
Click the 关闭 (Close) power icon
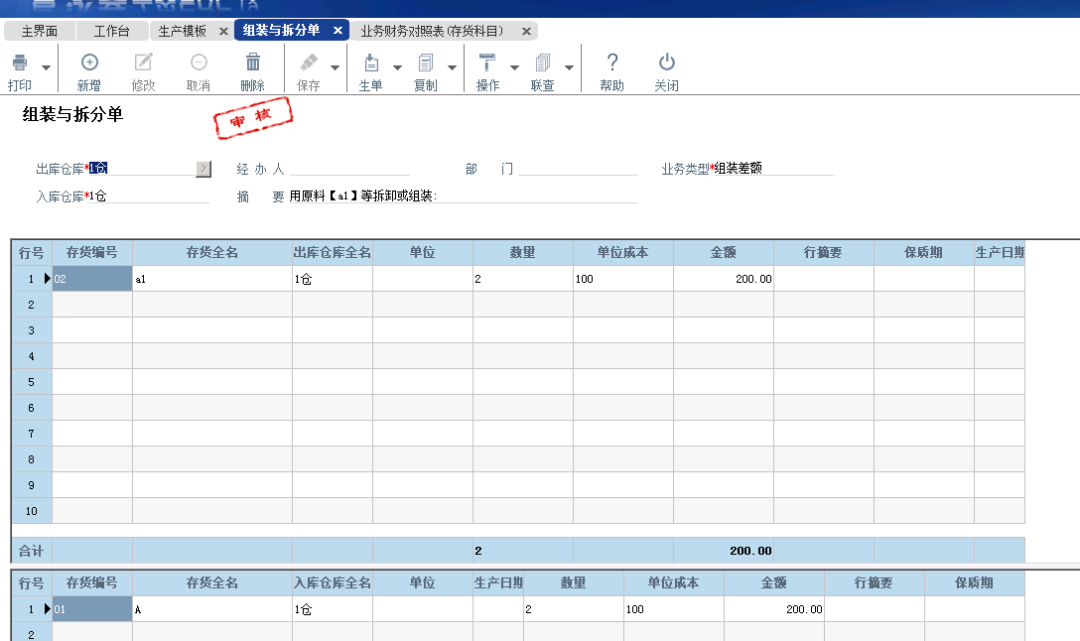(x=666, y=63)
